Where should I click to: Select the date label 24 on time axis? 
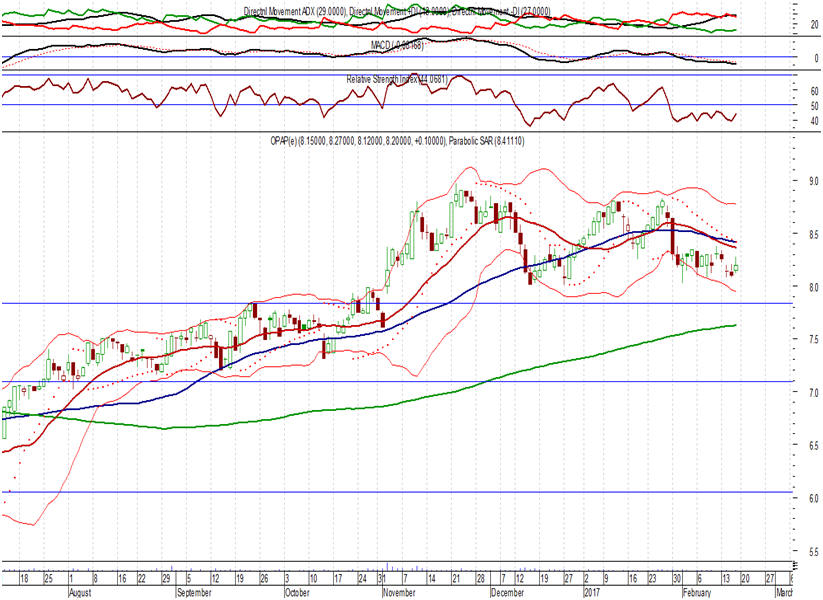363,578
